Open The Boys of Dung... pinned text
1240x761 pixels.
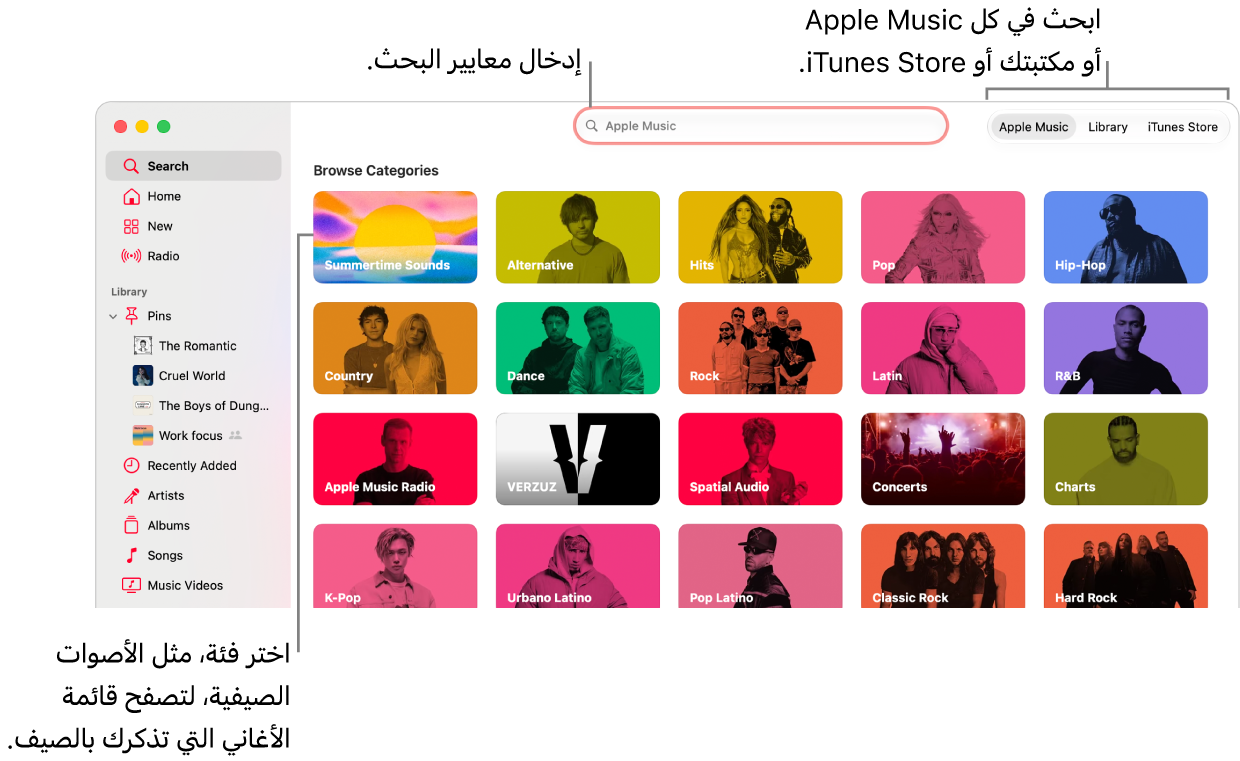pos(214,406)
